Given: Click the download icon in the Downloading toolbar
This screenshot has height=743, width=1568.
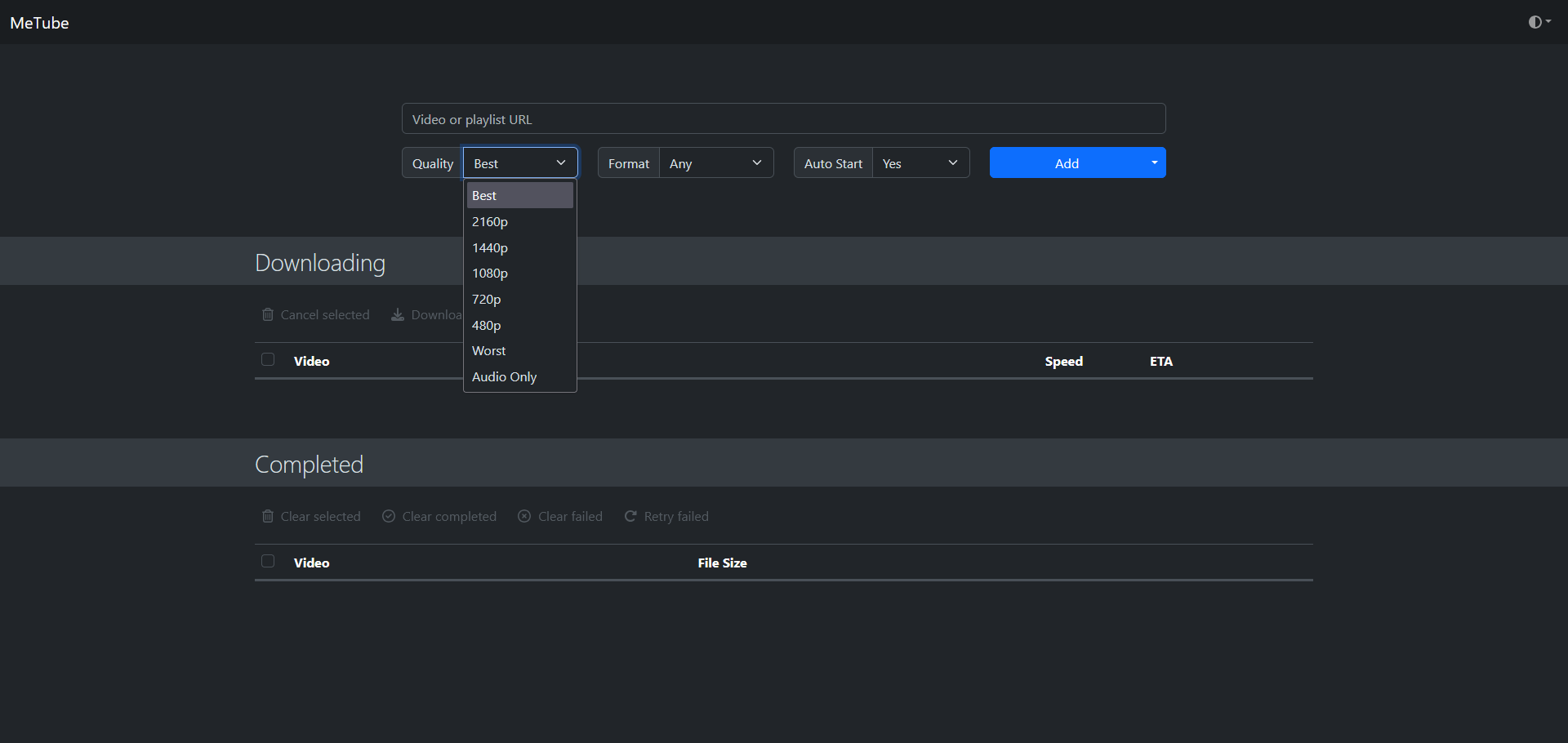Looking at the screenshot, I should [x=398, y=314].
